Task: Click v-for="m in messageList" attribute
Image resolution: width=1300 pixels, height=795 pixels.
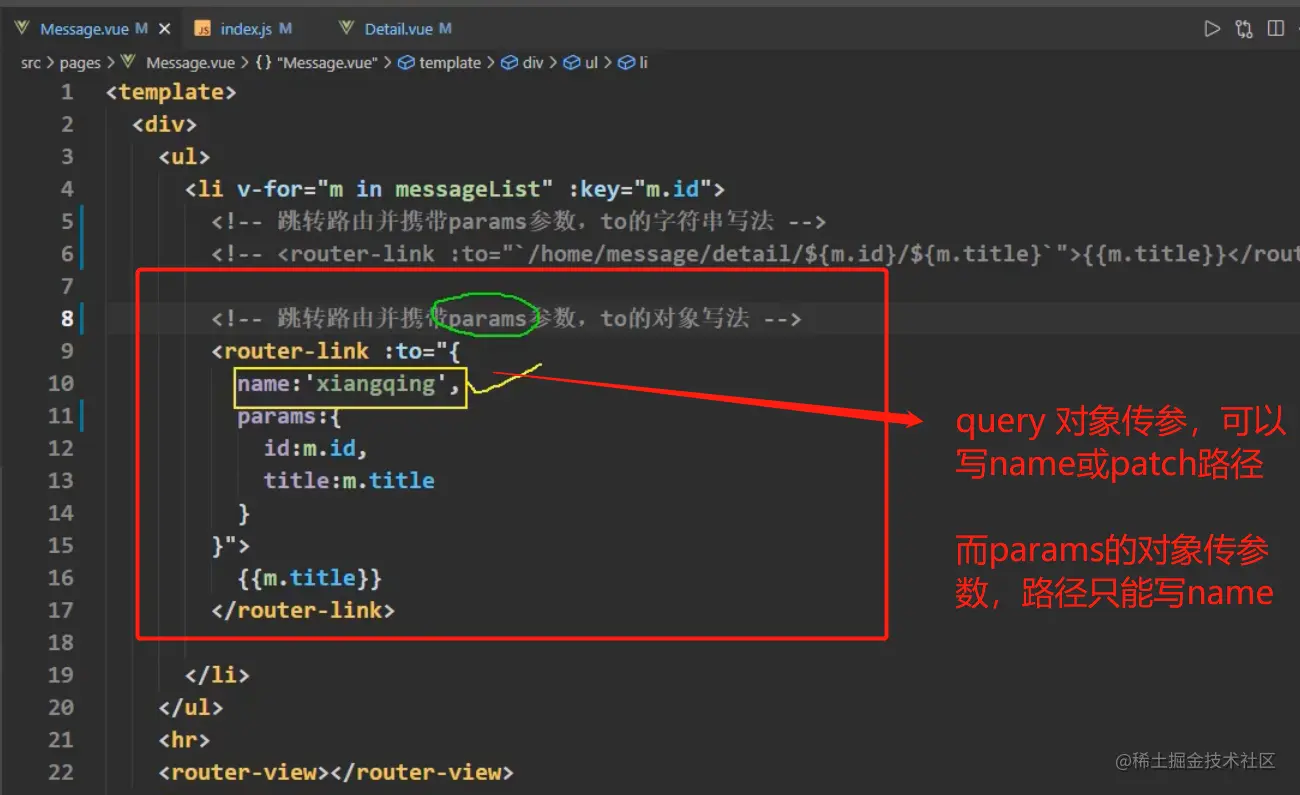Action: pyautogui.click(x=395, y=189)
